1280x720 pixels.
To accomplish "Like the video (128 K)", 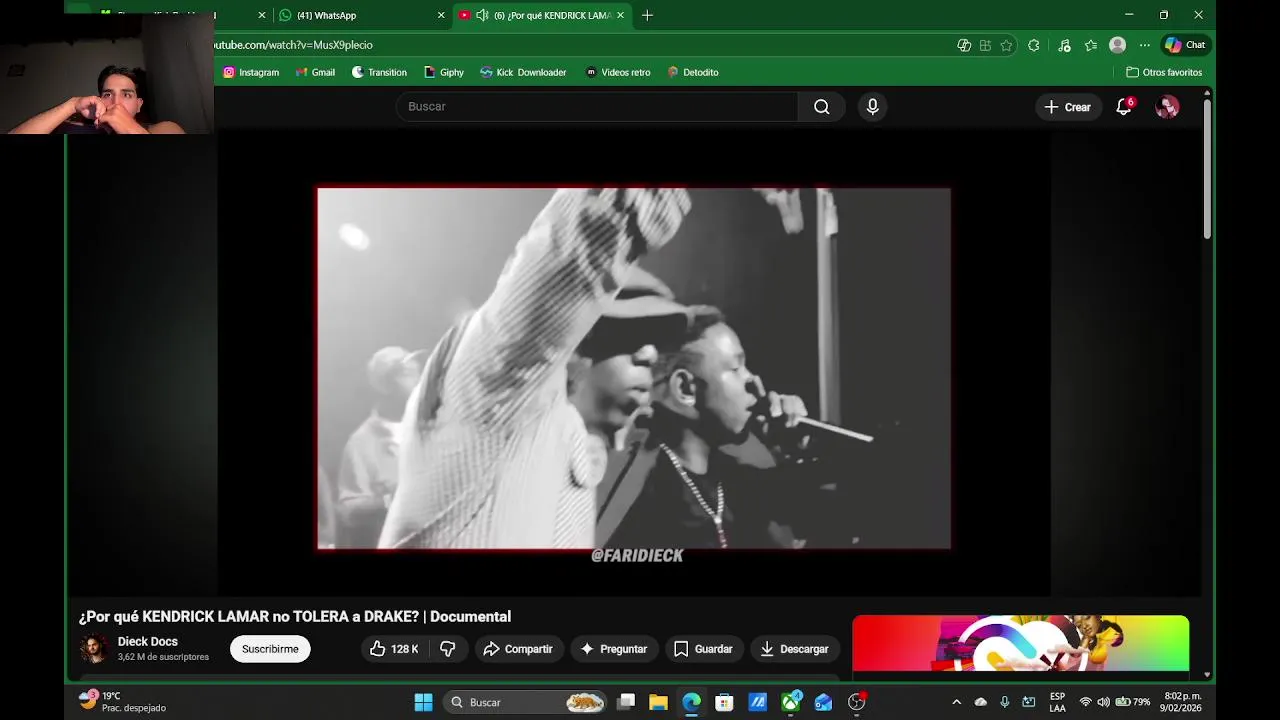I will 394,649.
